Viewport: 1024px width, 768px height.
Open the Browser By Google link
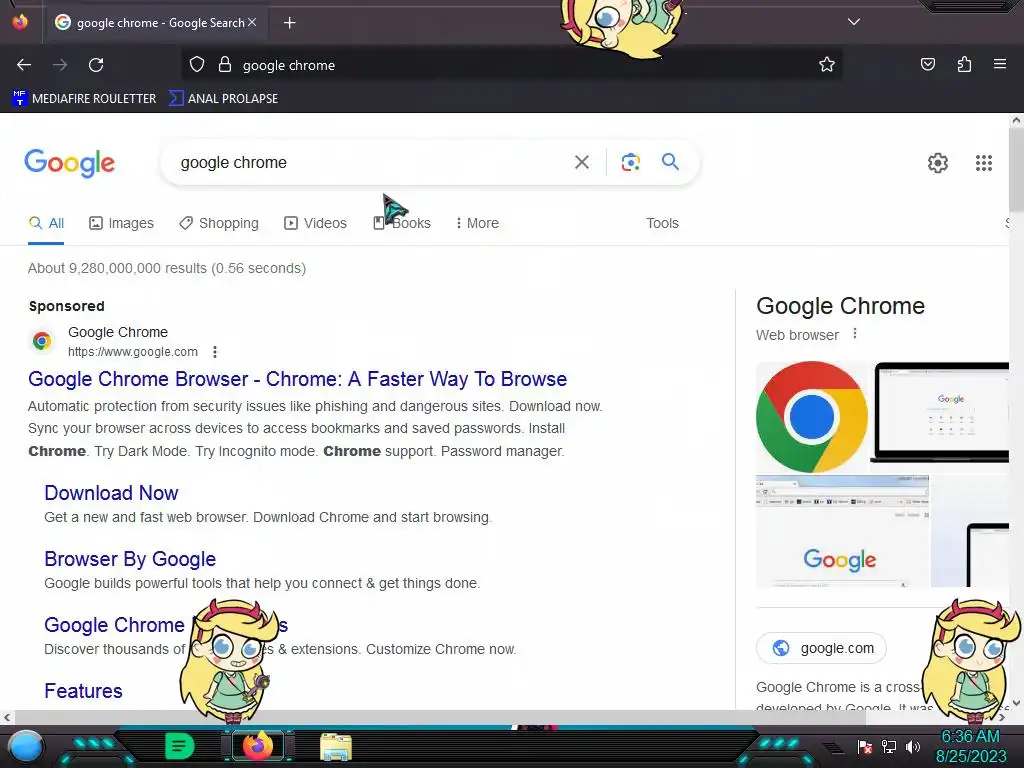[x=130, y=559]
